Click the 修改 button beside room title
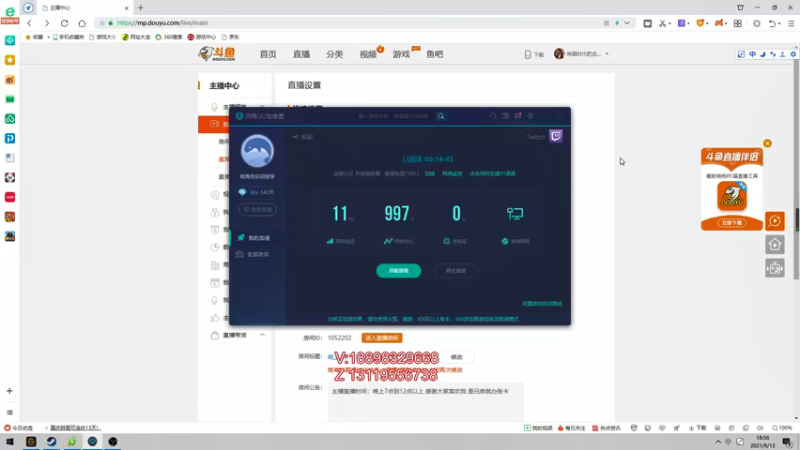This screenshot has height=450, width=800. [x=456, y=357]
